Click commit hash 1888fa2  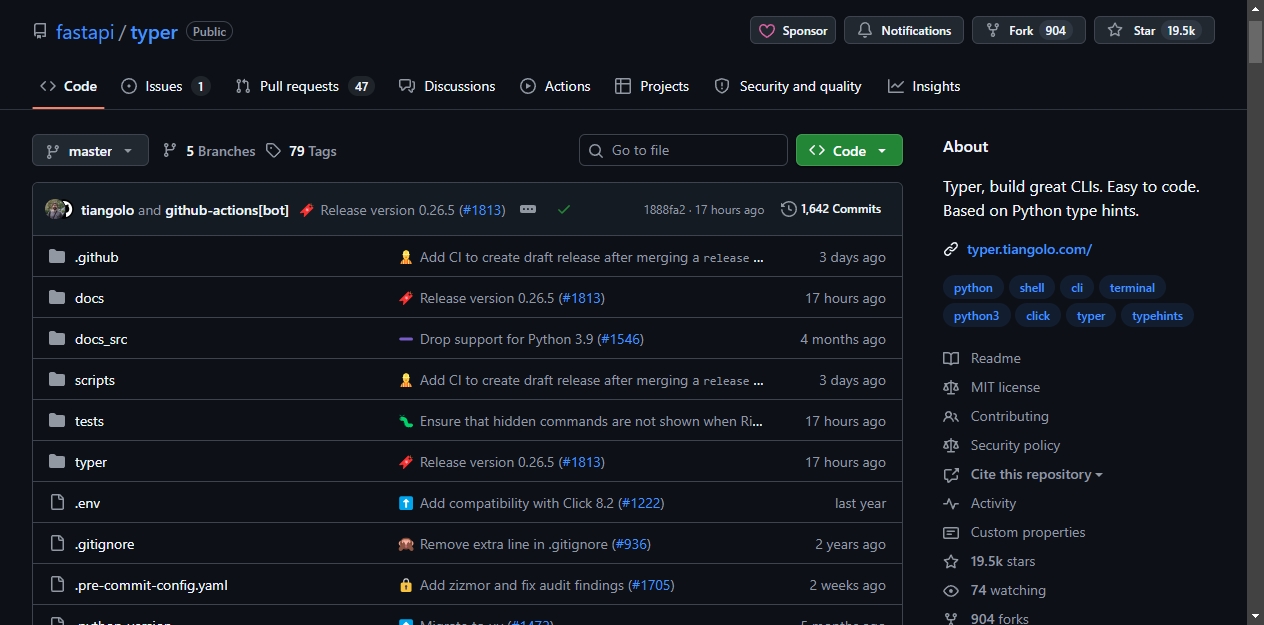coord(665,210)
